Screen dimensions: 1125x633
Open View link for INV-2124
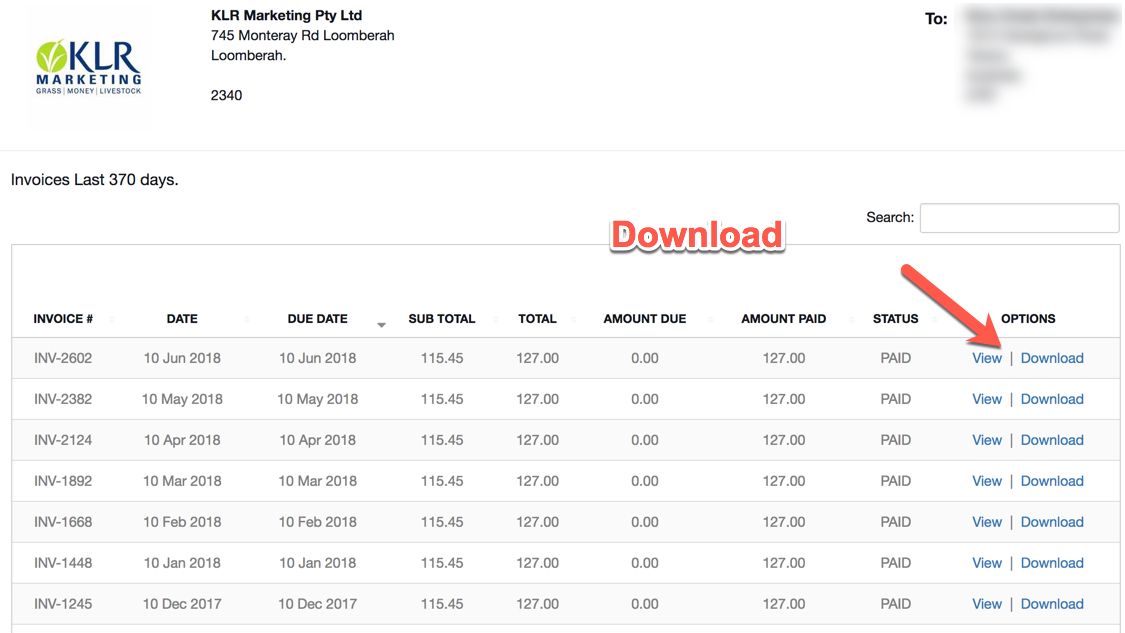(x=986, y=440)
